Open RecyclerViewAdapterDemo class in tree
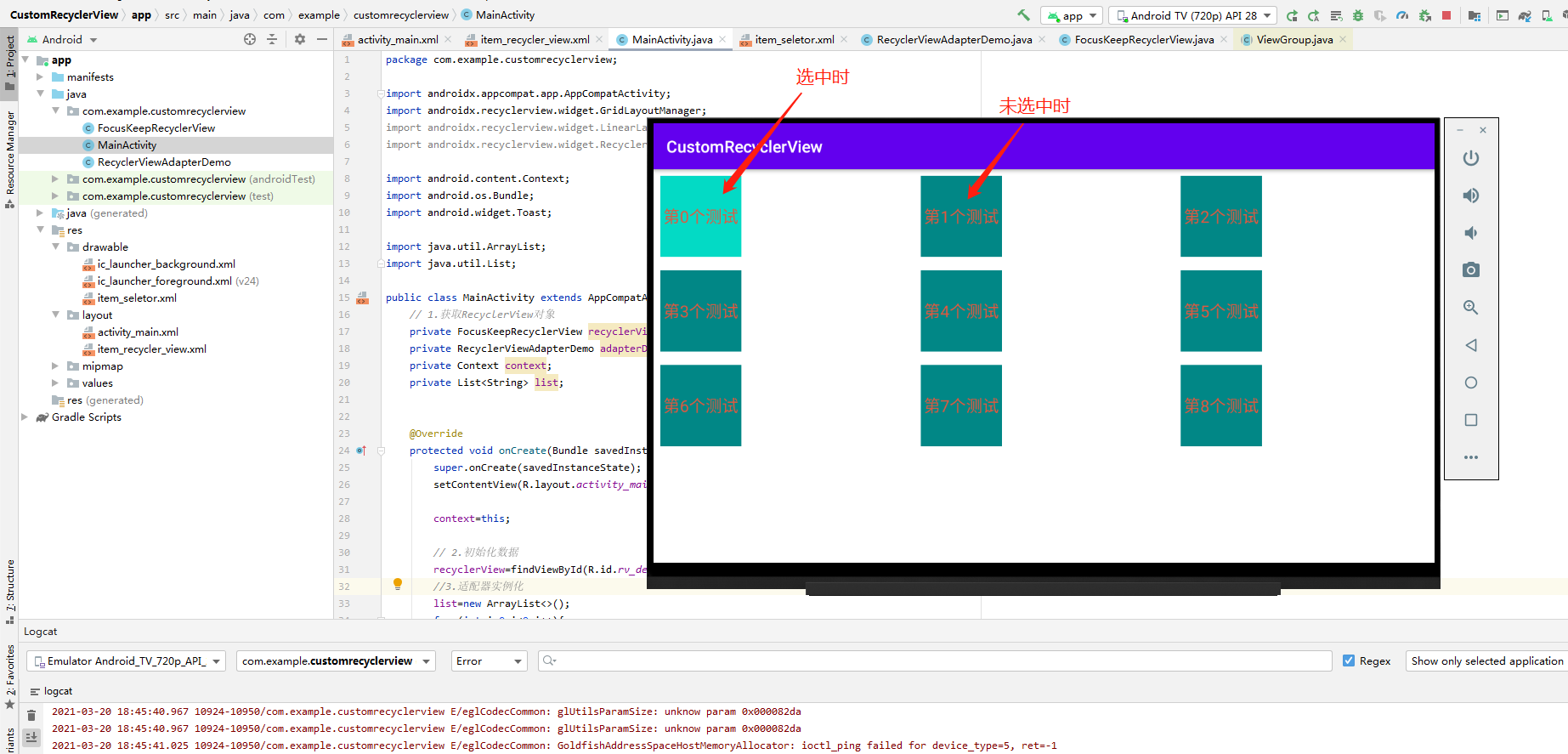Viewport: 1568px width, 754px height. coord(164,162)
